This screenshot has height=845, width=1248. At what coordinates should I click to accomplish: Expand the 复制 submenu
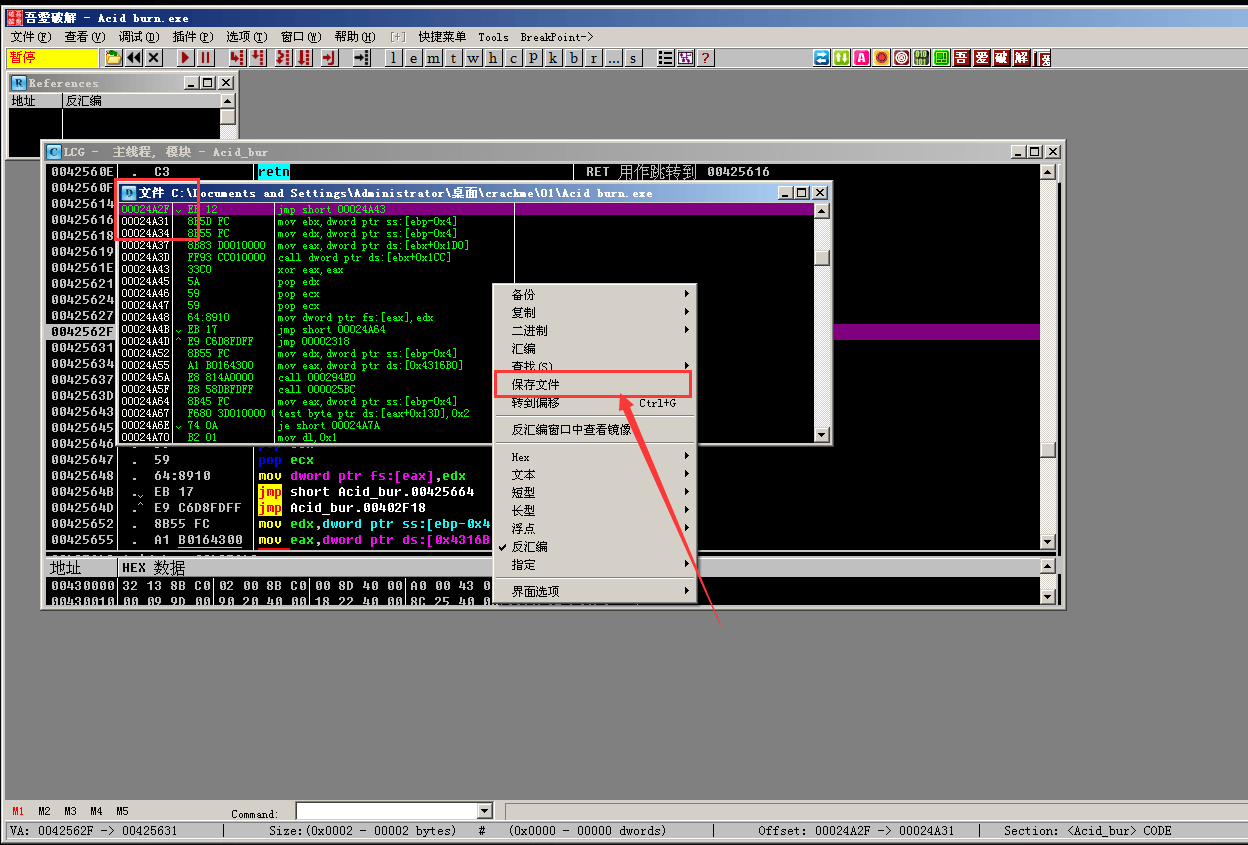point(594,312)
